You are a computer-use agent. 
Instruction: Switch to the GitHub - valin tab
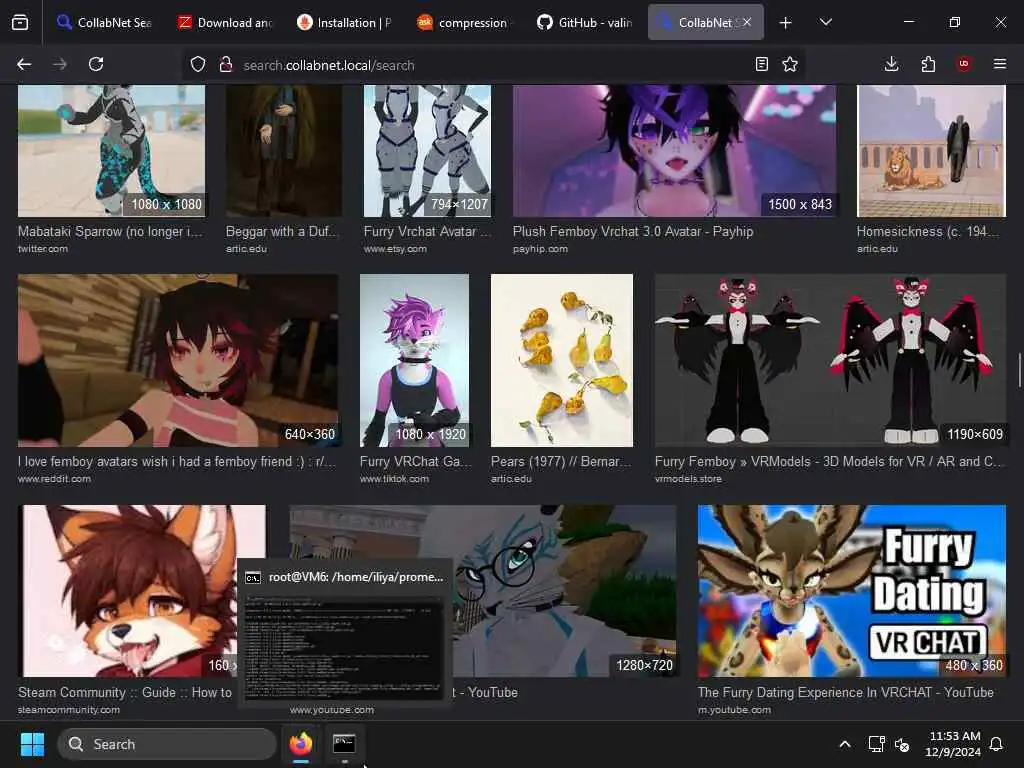pyautogui.click(x=584, y=22)
